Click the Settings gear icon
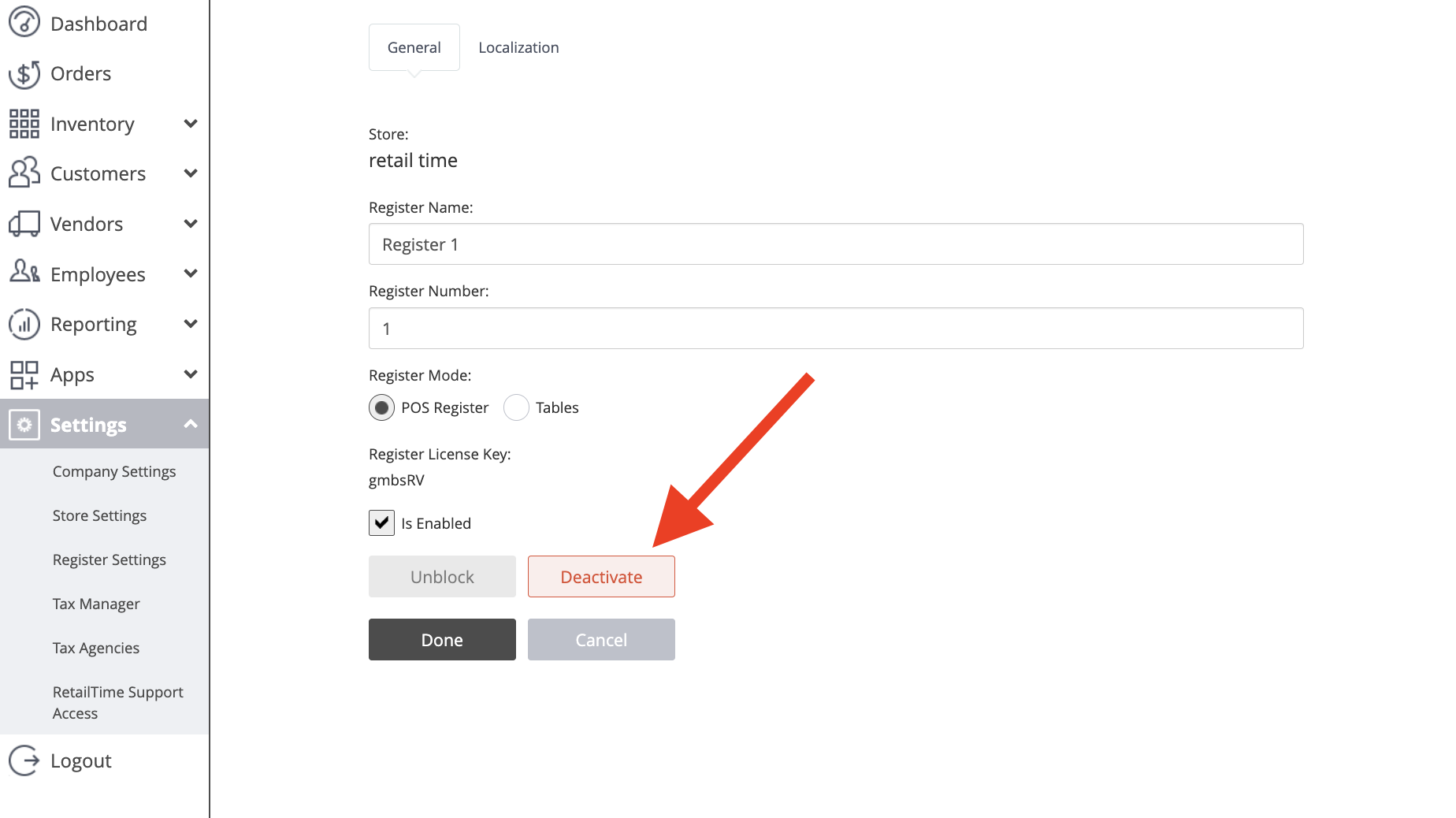 (24, 425)
